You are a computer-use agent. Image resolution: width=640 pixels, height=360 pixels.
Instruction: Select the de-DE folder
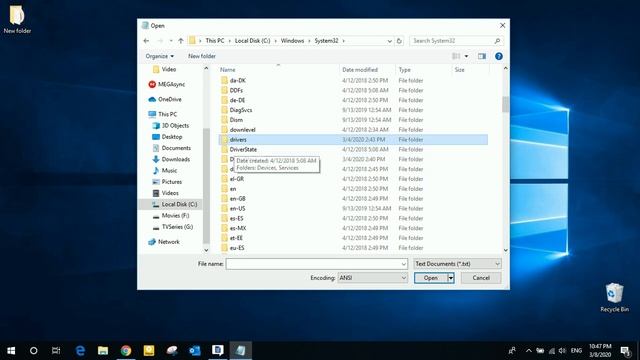click(x=237, y=100)
